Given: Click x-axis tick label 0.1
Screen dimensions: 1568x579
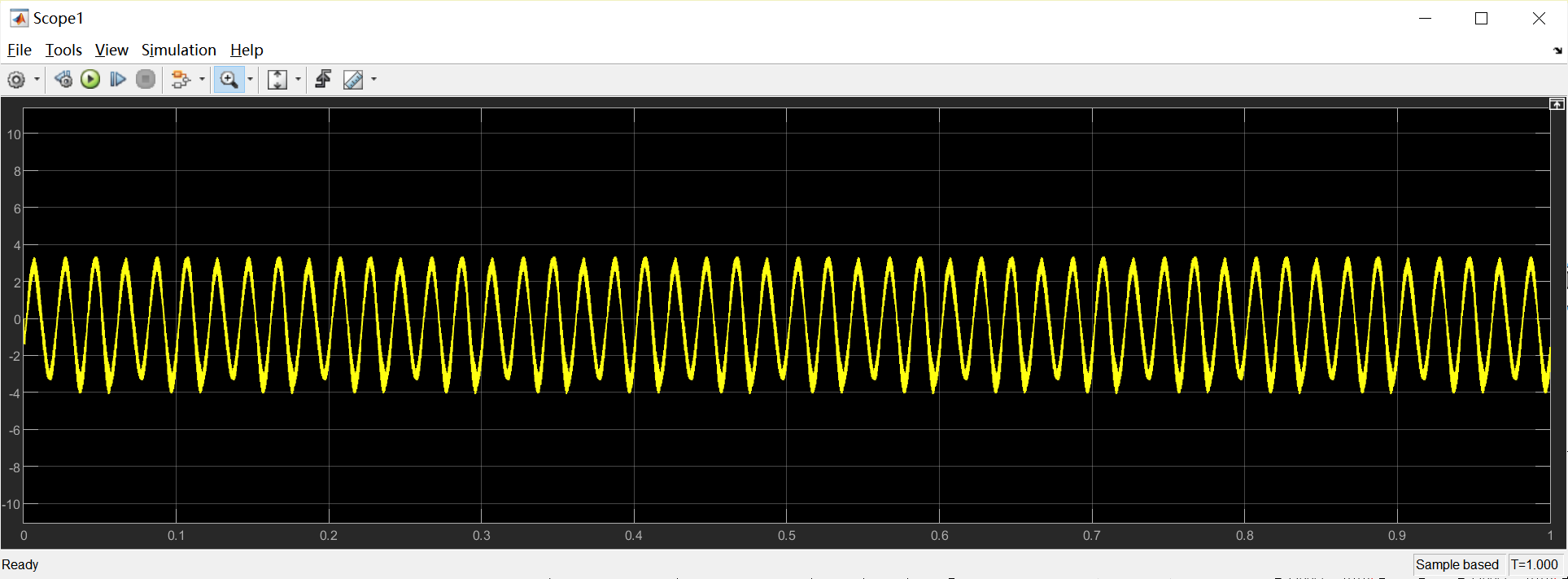Looking at the screenshot, I should 177,535.
